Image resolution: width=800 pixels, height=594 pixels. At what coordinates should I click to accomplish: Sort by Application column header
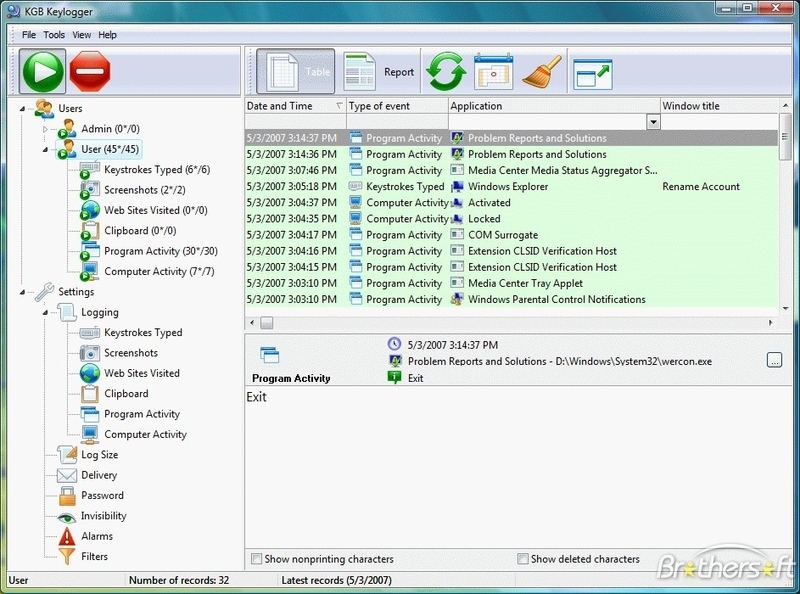point(554,106)
